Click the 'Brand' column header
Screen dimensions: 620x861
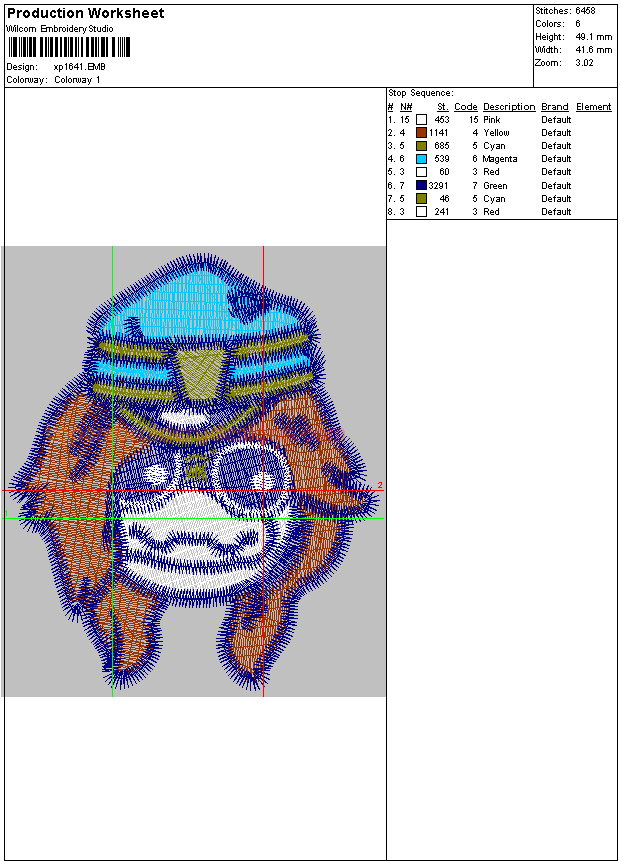[555, 107]
